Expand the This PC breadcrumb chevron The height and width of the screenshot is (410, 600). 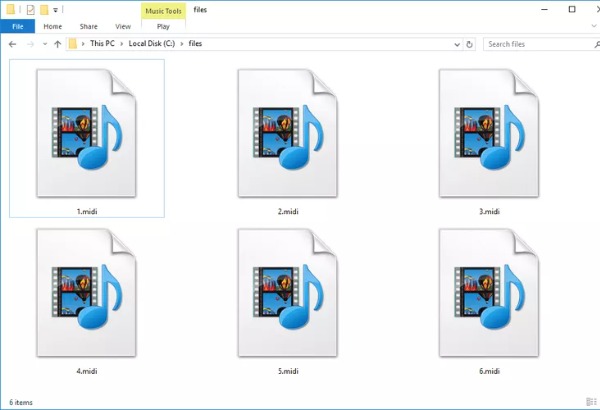pos(121,44)
